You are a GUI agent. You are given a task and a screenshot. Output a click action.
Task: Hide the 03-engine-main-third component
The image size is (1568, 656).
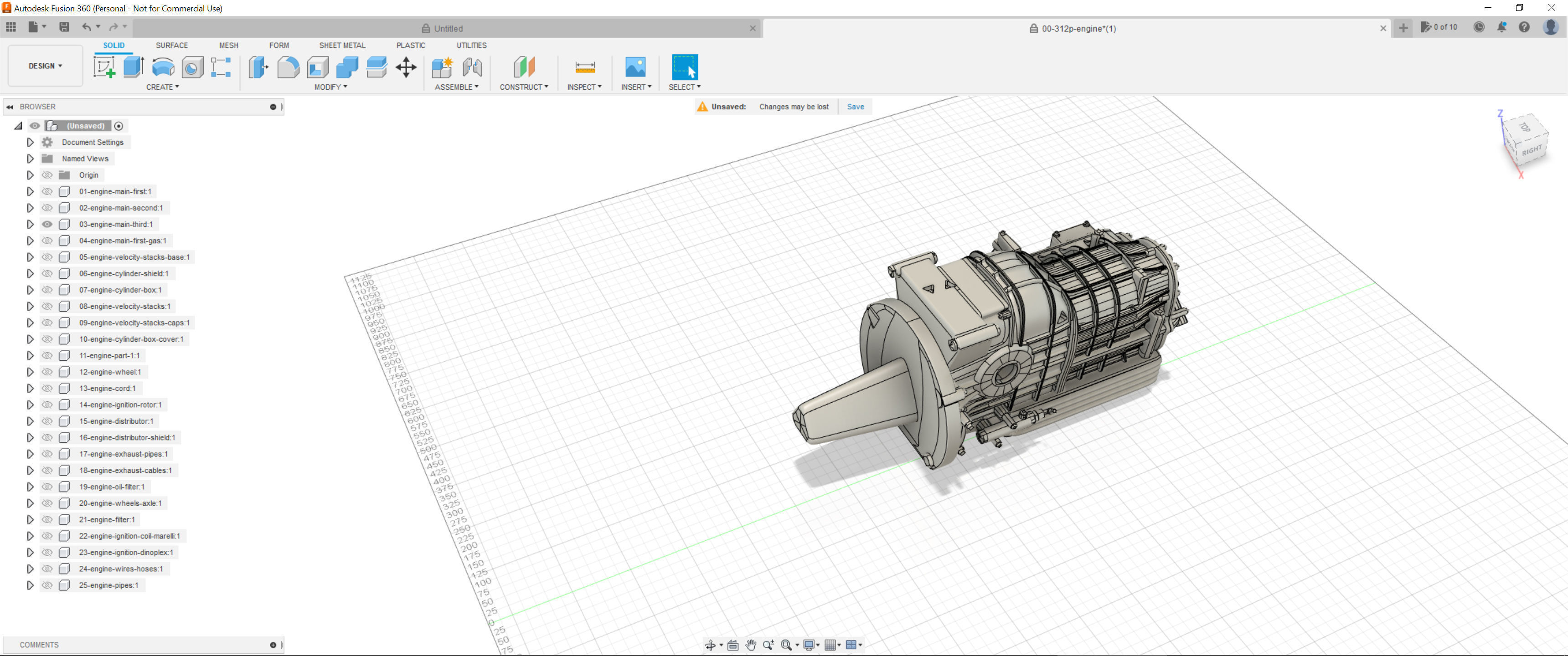(47, 224)
